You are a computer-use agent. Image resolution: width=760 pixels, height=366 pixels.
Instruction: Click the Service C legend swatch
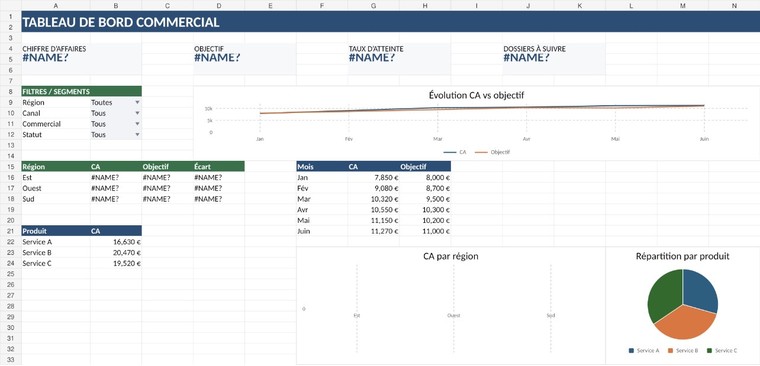tap(710, 350)
